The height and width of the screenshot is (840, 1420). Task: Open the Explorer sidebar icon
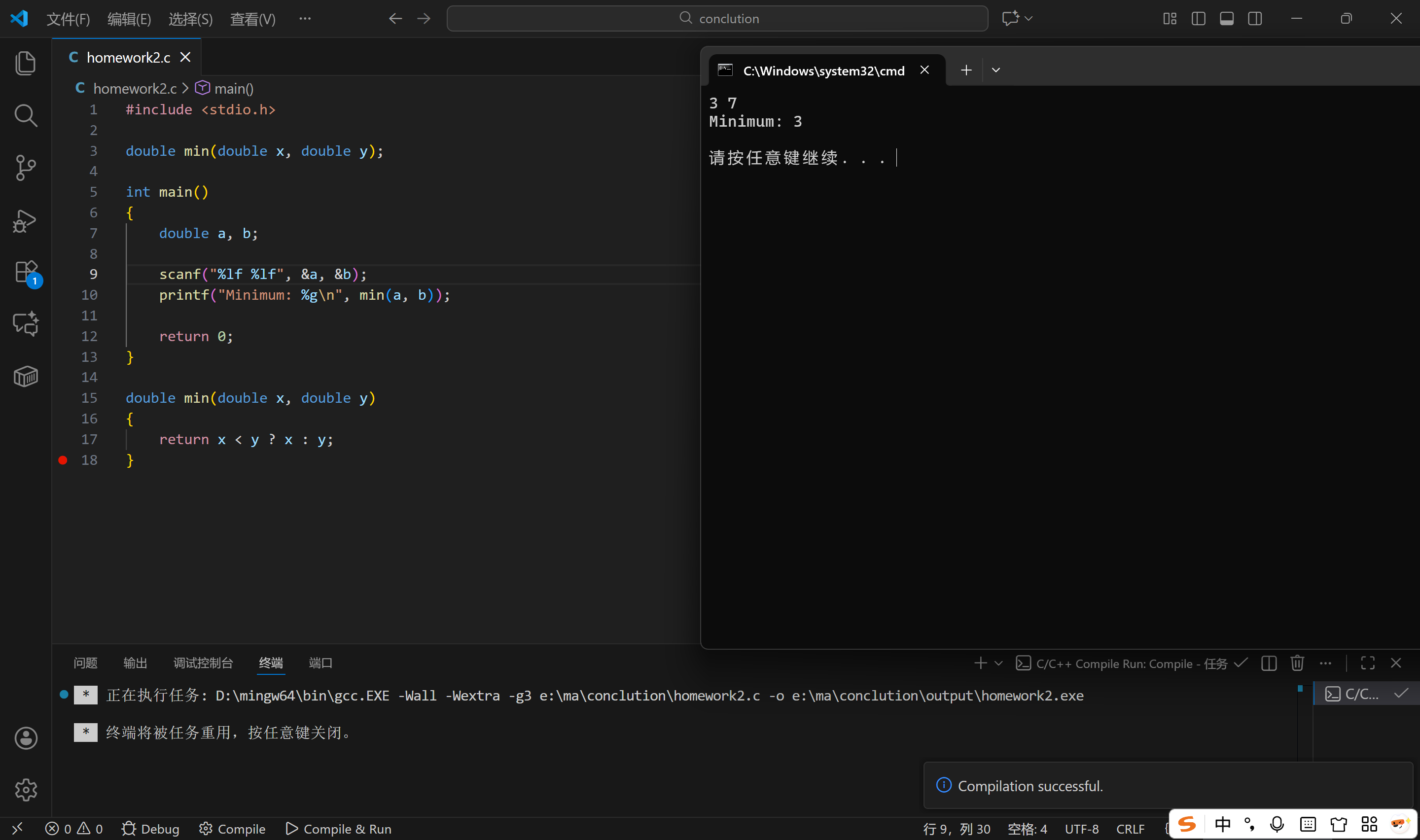26,63
